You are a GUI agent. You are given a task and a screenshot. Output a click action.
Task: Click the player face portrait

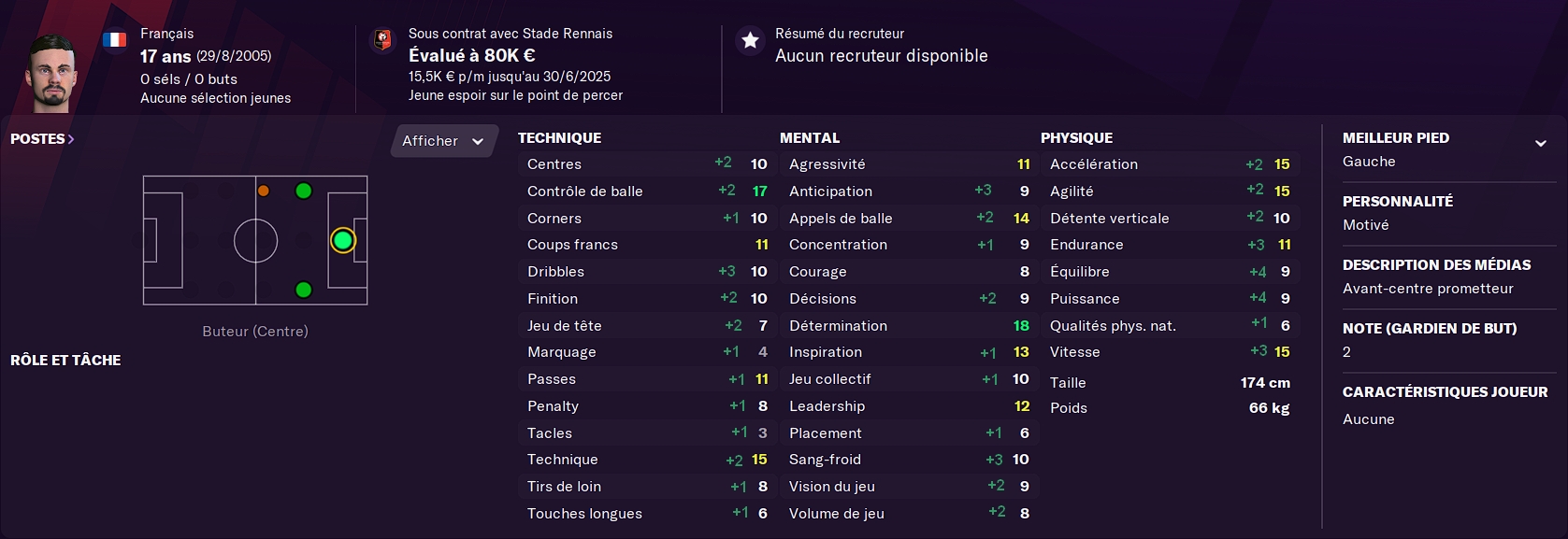(x=51, y=73)
